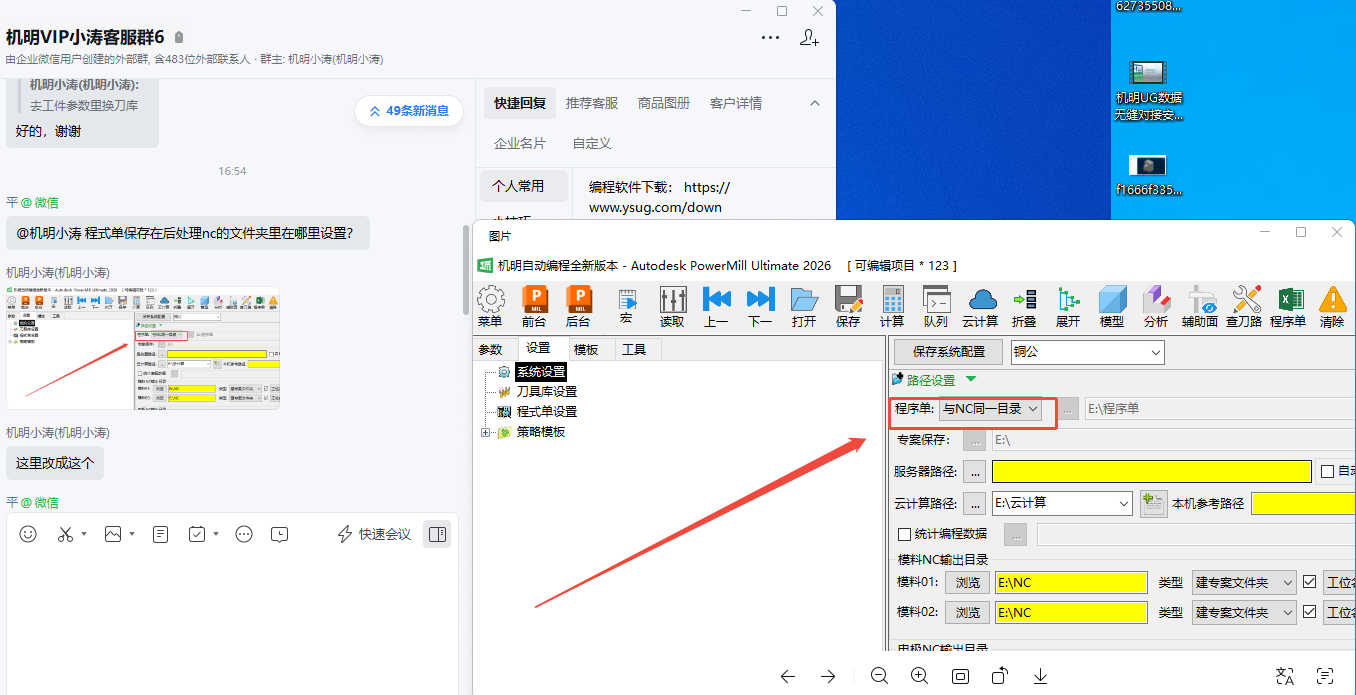Open the 商品图册 tab
The height and width of the screenshot is (695, 1356).
pyautogui.click(x=664, y=103)
